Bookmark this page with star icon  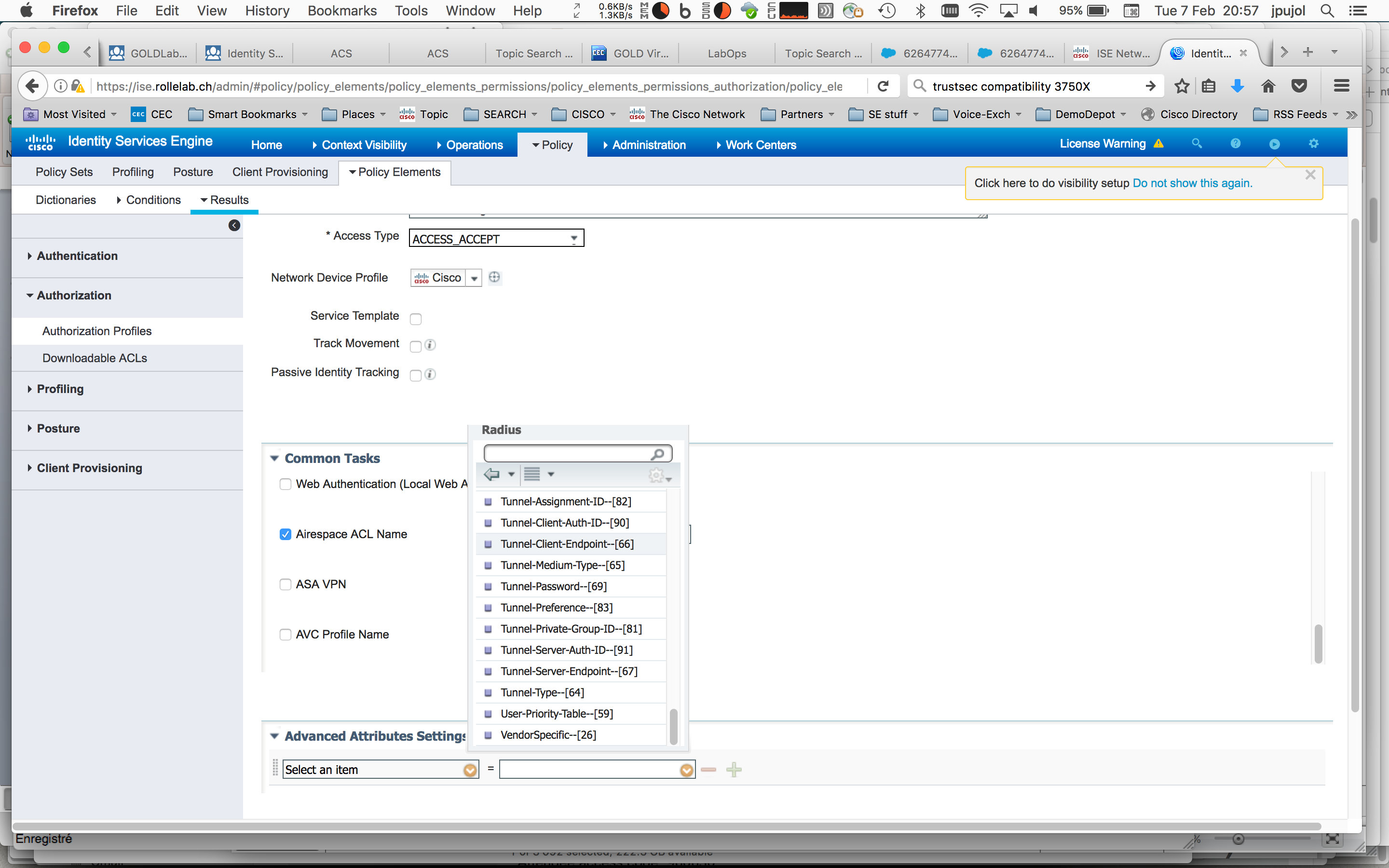(1181, 86)
